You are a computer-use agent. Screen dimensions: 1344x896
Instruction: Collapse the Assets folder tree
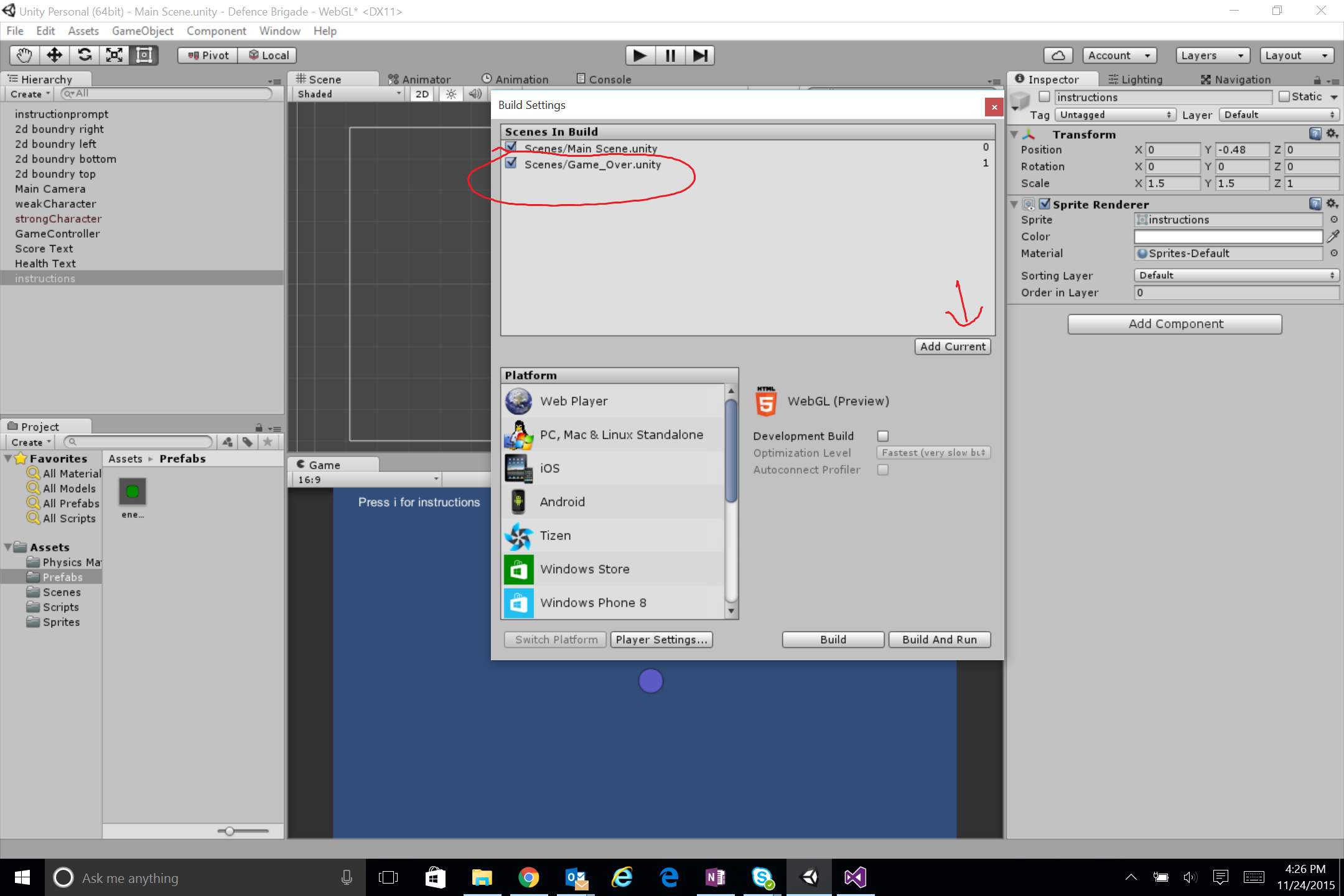click(8, 547)
